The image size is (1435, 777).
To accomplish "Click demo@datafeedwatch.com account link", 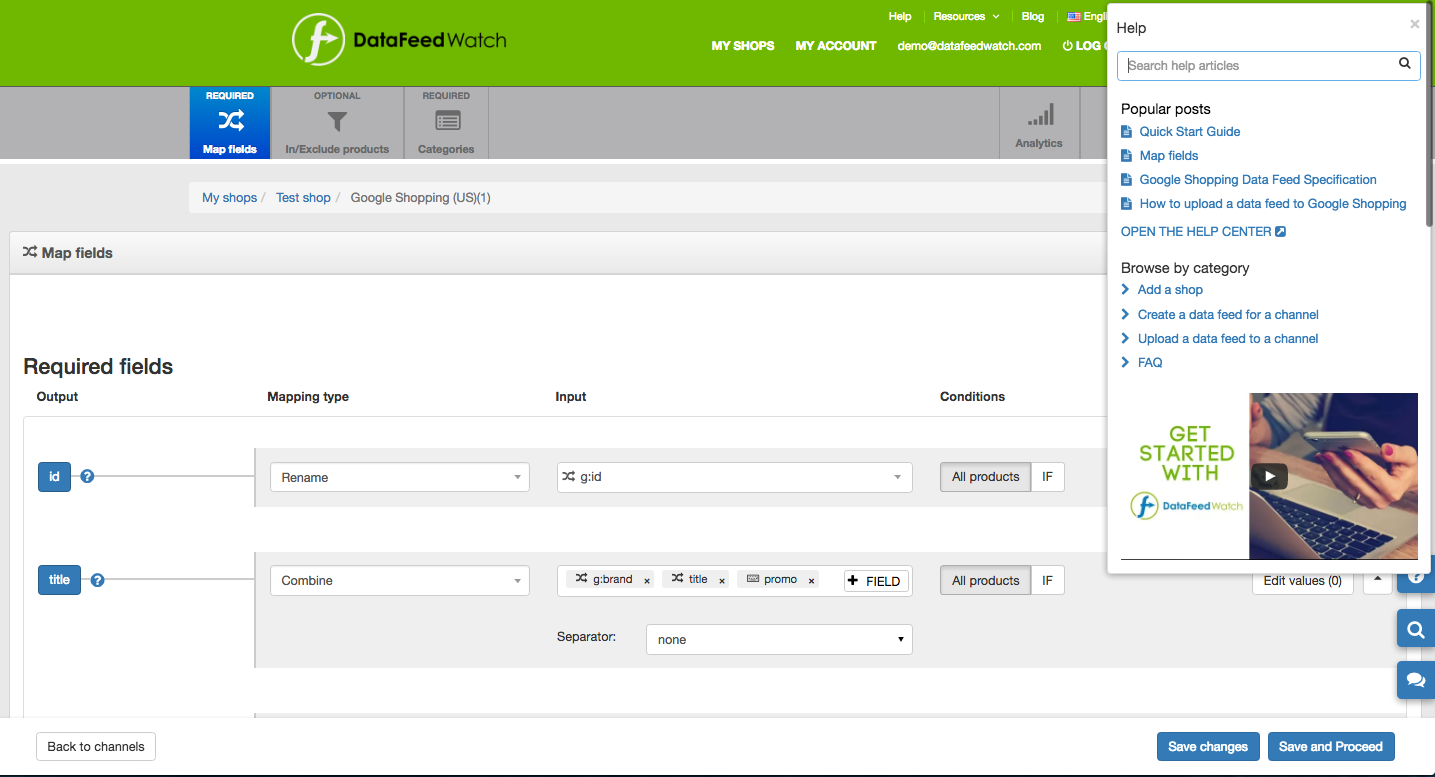I will point(969,46).
